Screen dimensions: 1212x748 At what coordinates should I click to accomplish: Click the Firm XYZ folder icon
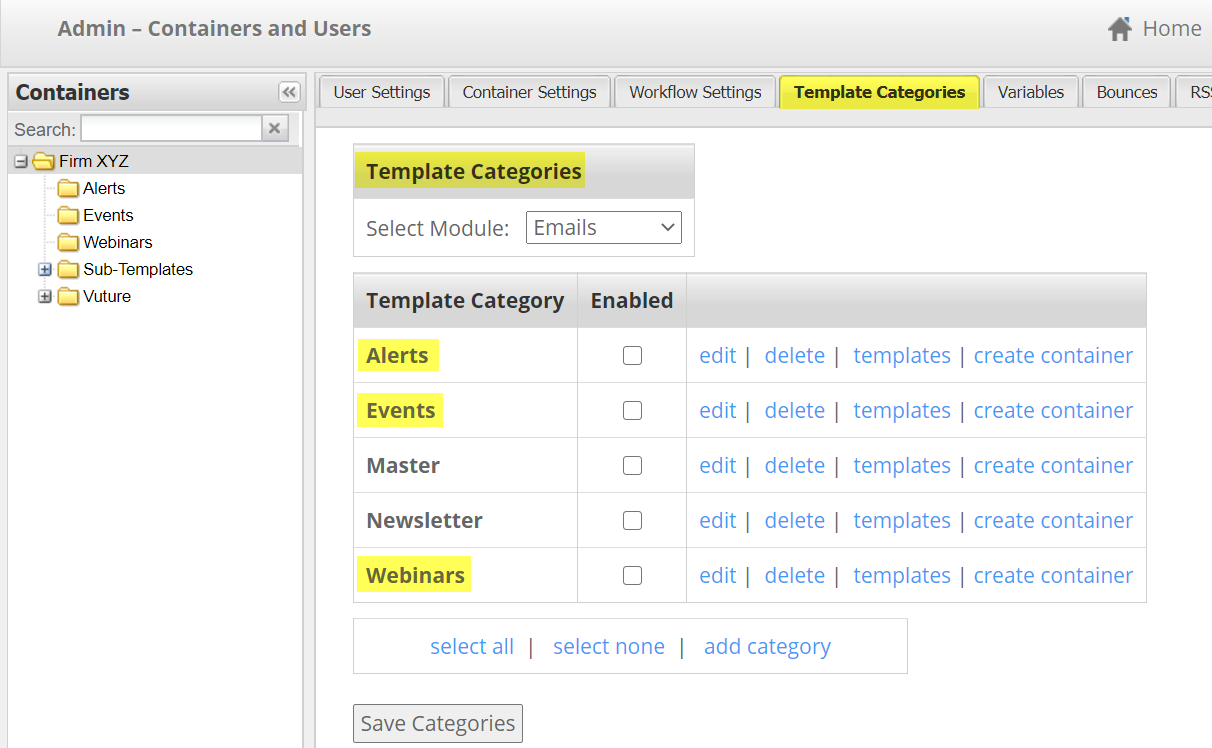click(43, 161)
